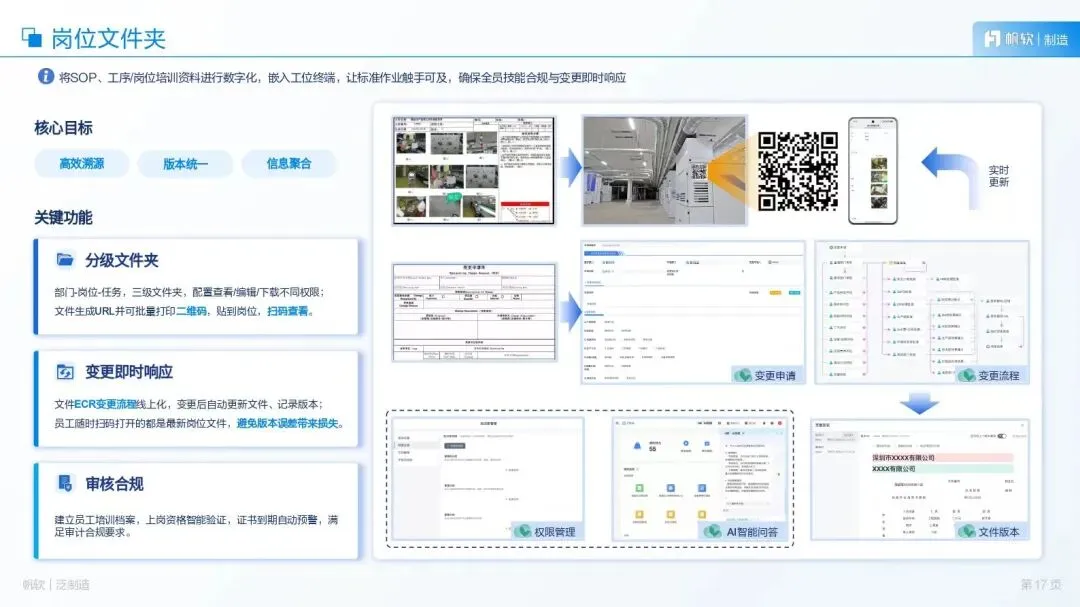The image size is (1080, 607).
Task: Click the 变更流程 label badge
Action: click(x=991, y=375)
